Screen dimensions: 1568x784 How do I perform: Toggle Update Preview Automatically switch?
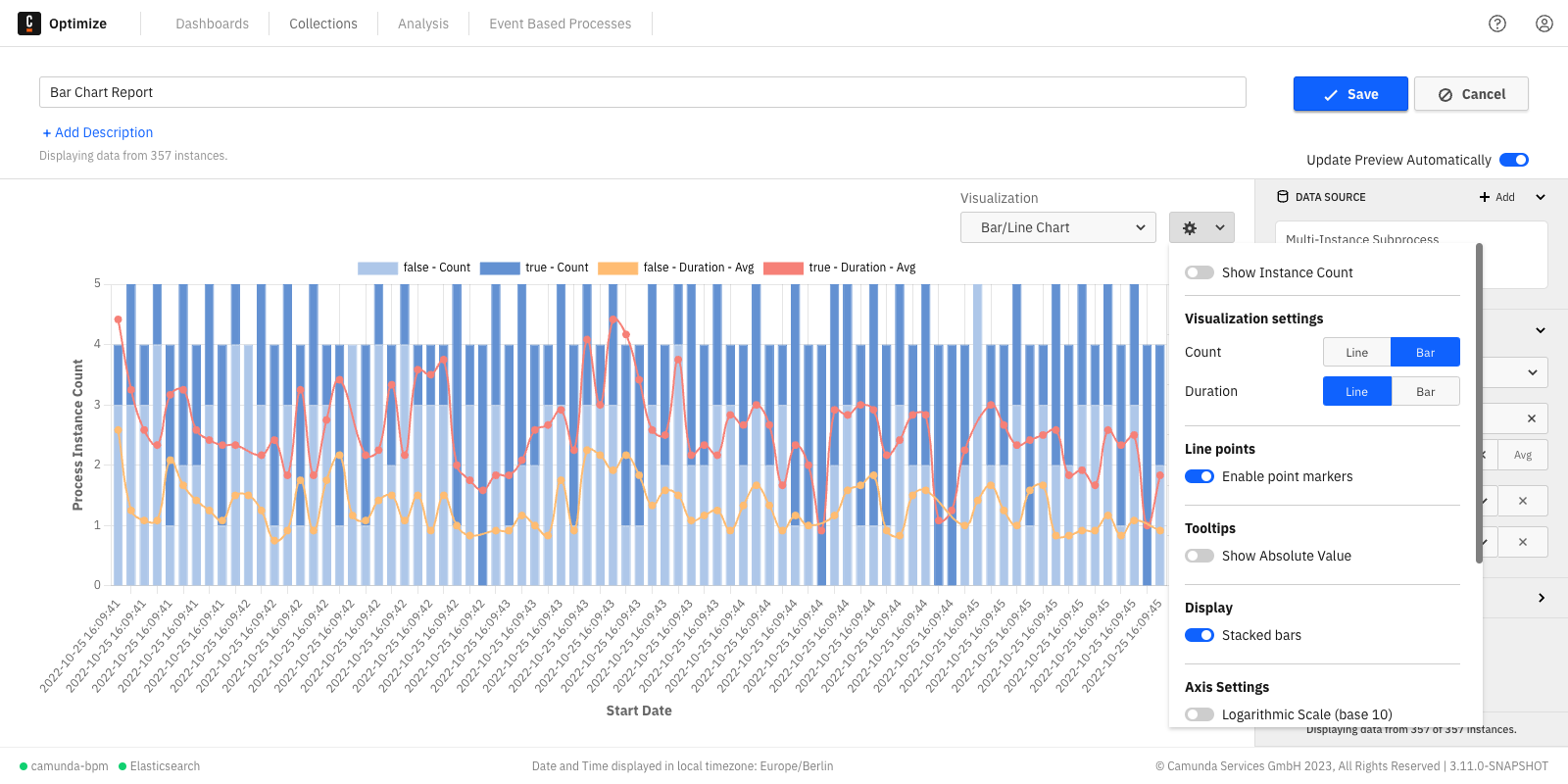point(1514,160)
